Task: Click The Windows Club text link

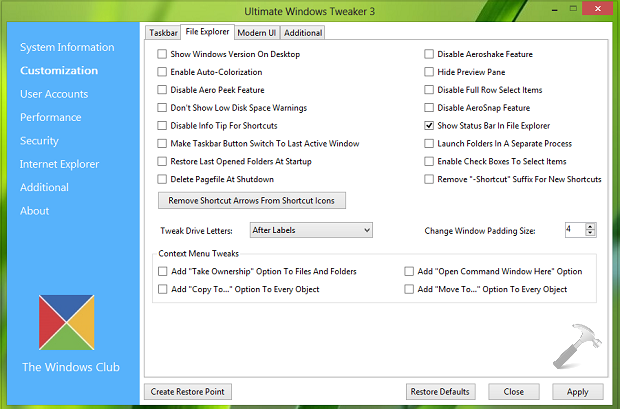Action: [x=71, y=367]
